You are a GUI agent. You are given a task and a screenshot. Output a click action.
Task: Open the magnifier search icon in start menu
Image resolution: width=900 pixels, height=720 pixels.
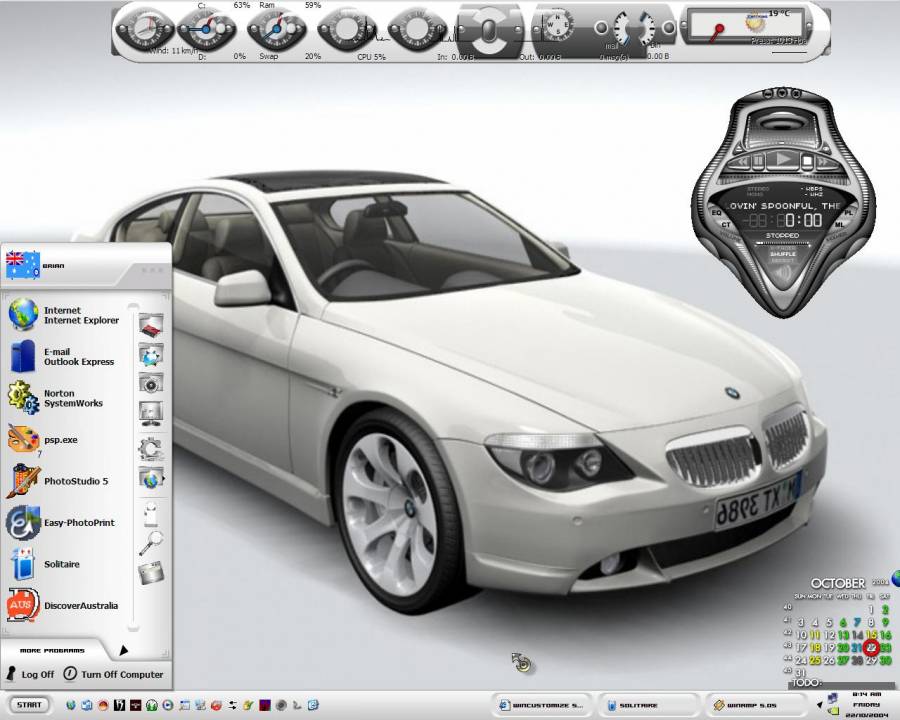pyautogui.click(x=151, y=543)
